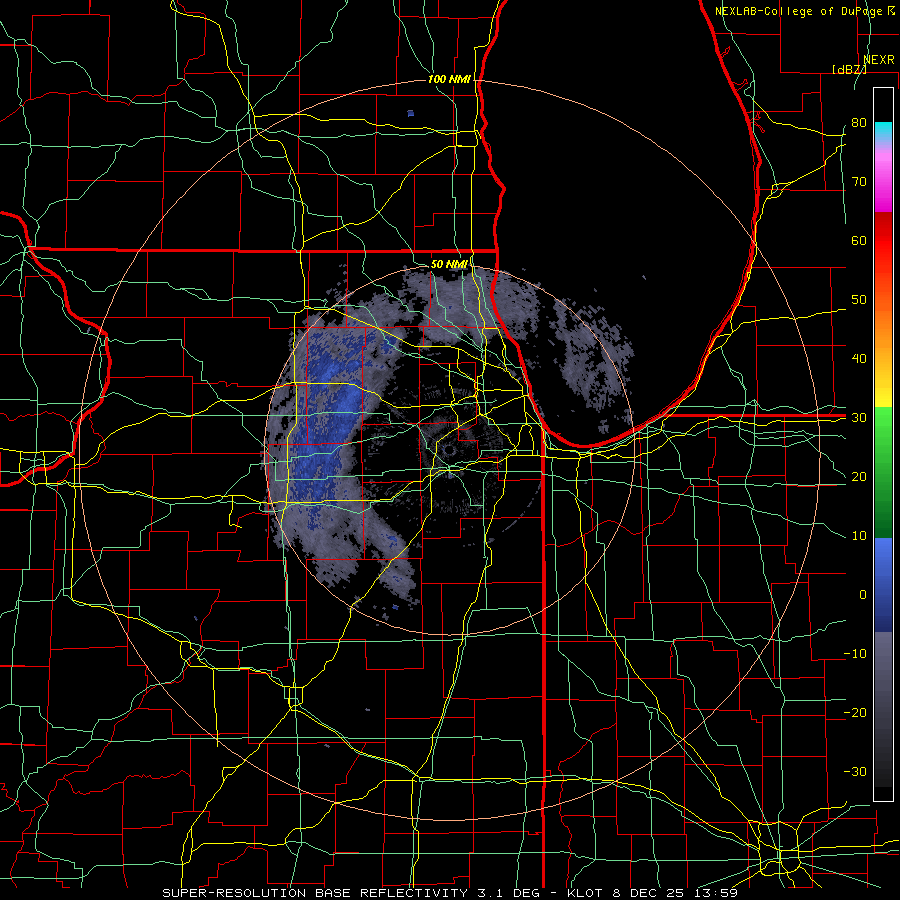This screenshot has width=900, height=900.
Task: Click the 10 value on dBZ scale
Action: click(859, 536)
